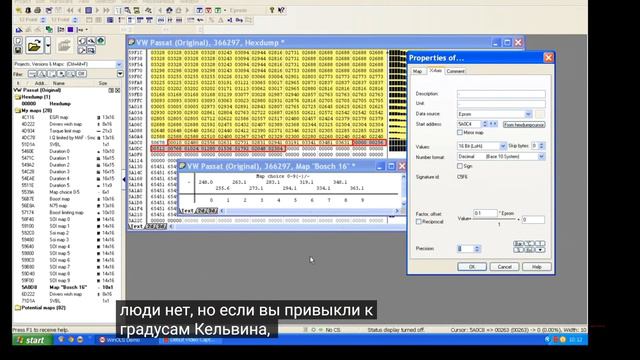Viewport: 640px width, 360px height.
Task: Click the blue T text-view toolbar icon
Action: coord(199,10)
